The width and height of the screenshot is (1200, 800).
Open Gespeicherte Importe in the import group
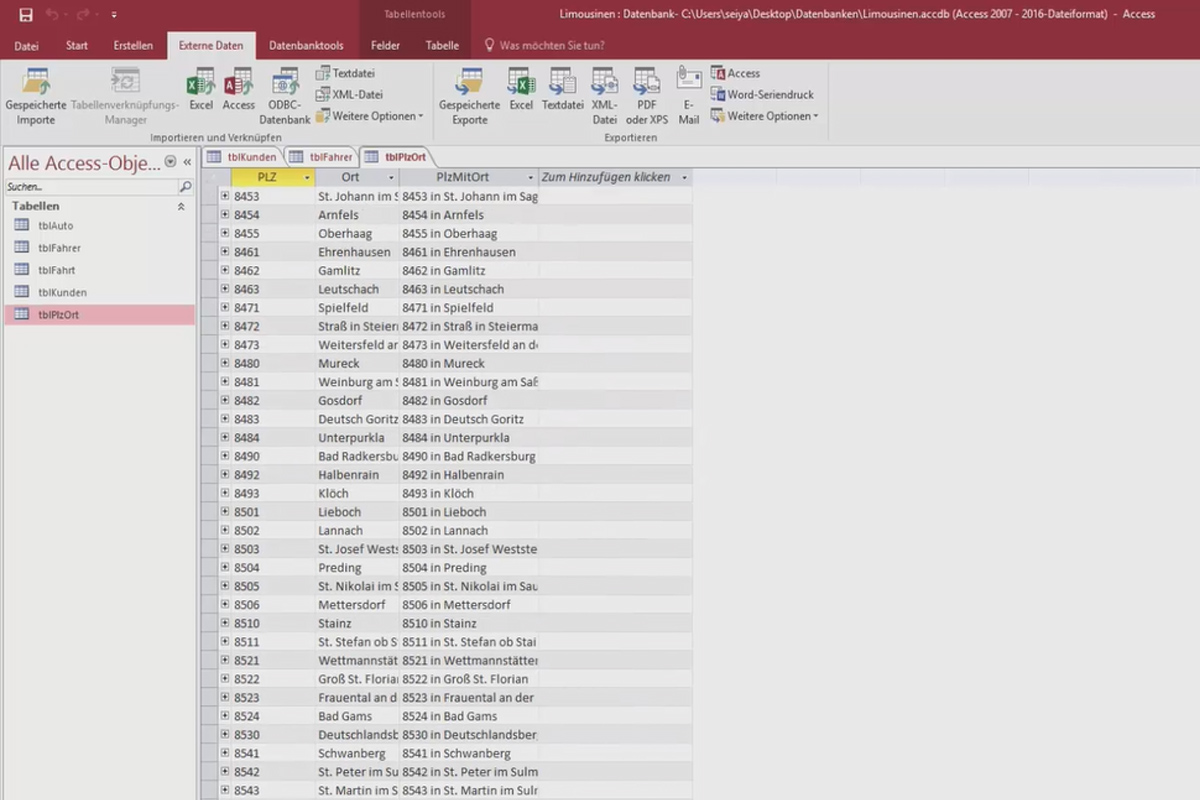36,96
